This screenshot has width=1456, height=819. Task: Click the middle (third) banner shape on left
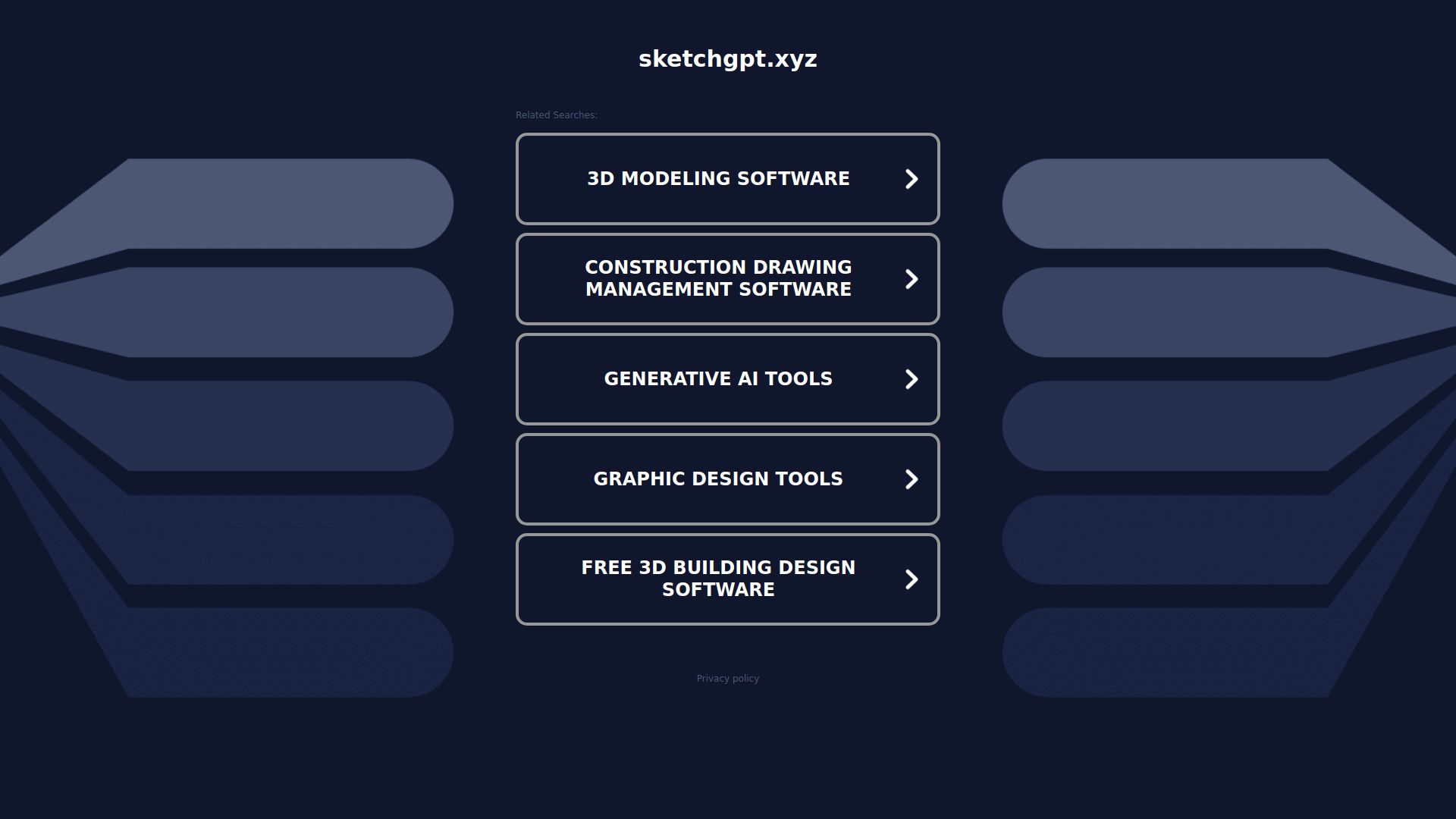point(288,425)
